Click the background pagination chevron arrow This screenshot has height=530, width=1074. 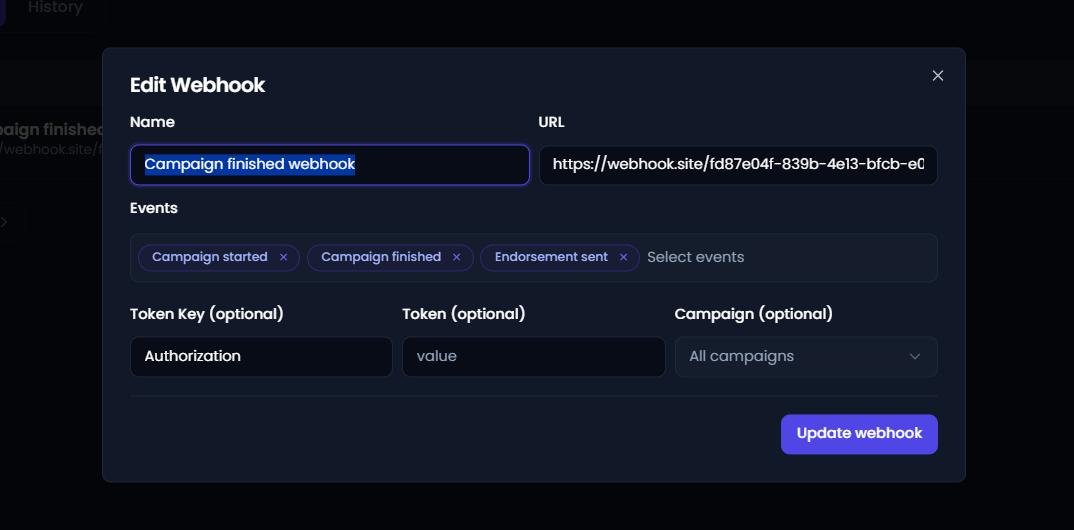pos(5,222)
